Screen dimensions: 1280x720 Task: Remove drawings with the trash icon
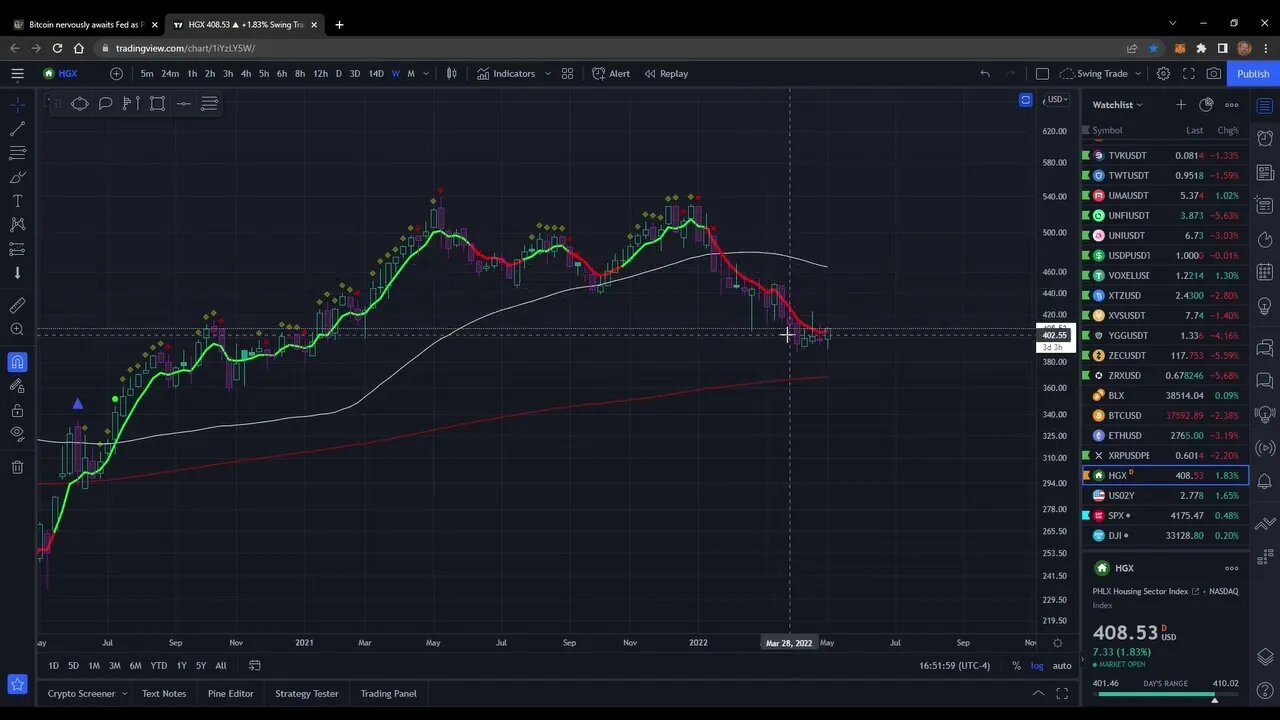coord(17,467)
